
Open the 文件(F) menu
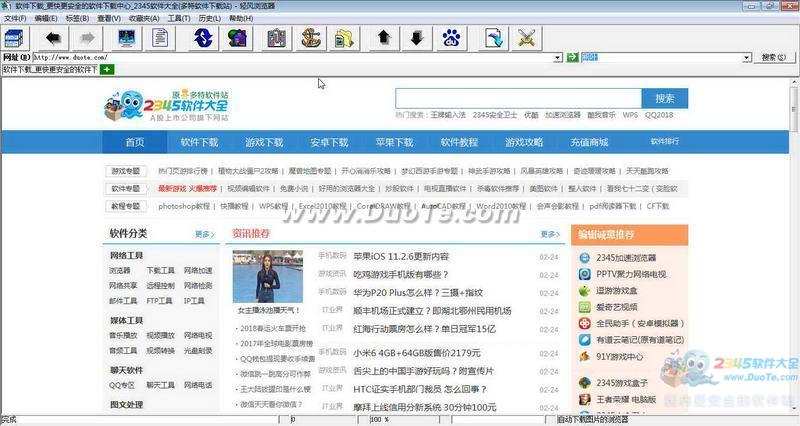pyautogui.click(x=15, y=18)
